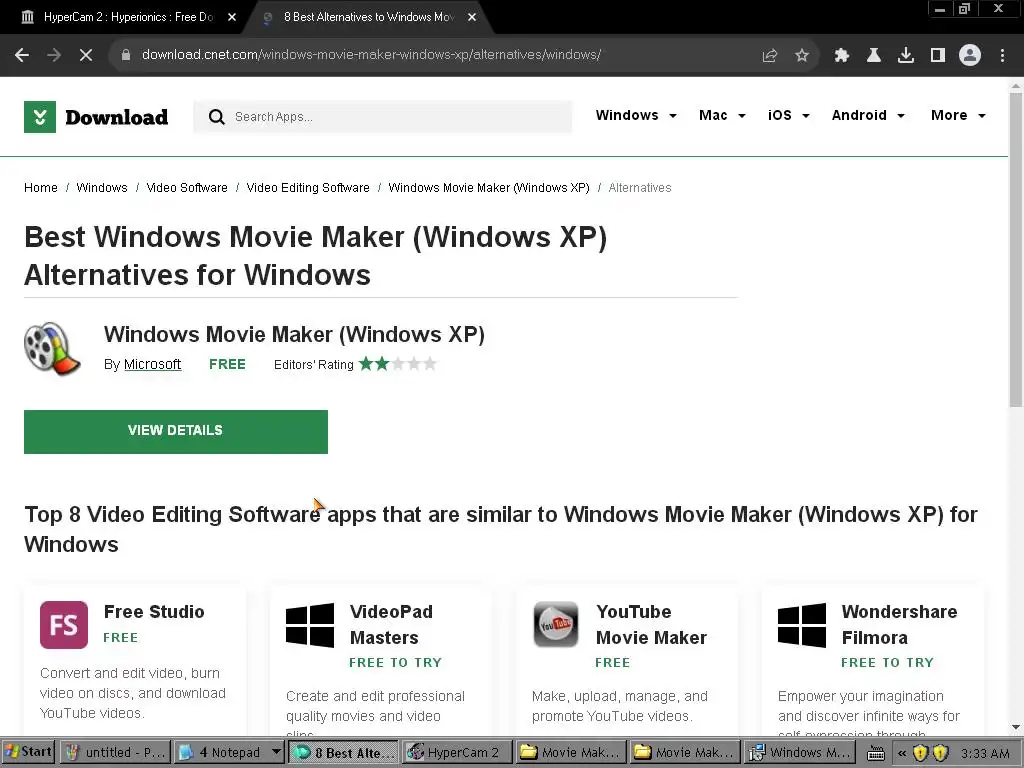Screen dimensions: 1024x768
Task: Open the Mac dropdown menu
Action: [722, 116]
